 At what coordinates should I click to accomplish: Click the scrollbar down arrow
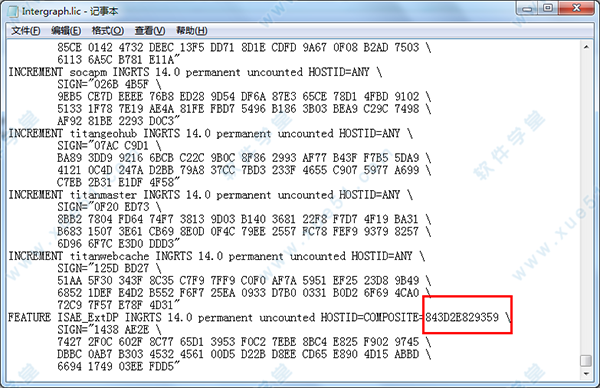586,373
